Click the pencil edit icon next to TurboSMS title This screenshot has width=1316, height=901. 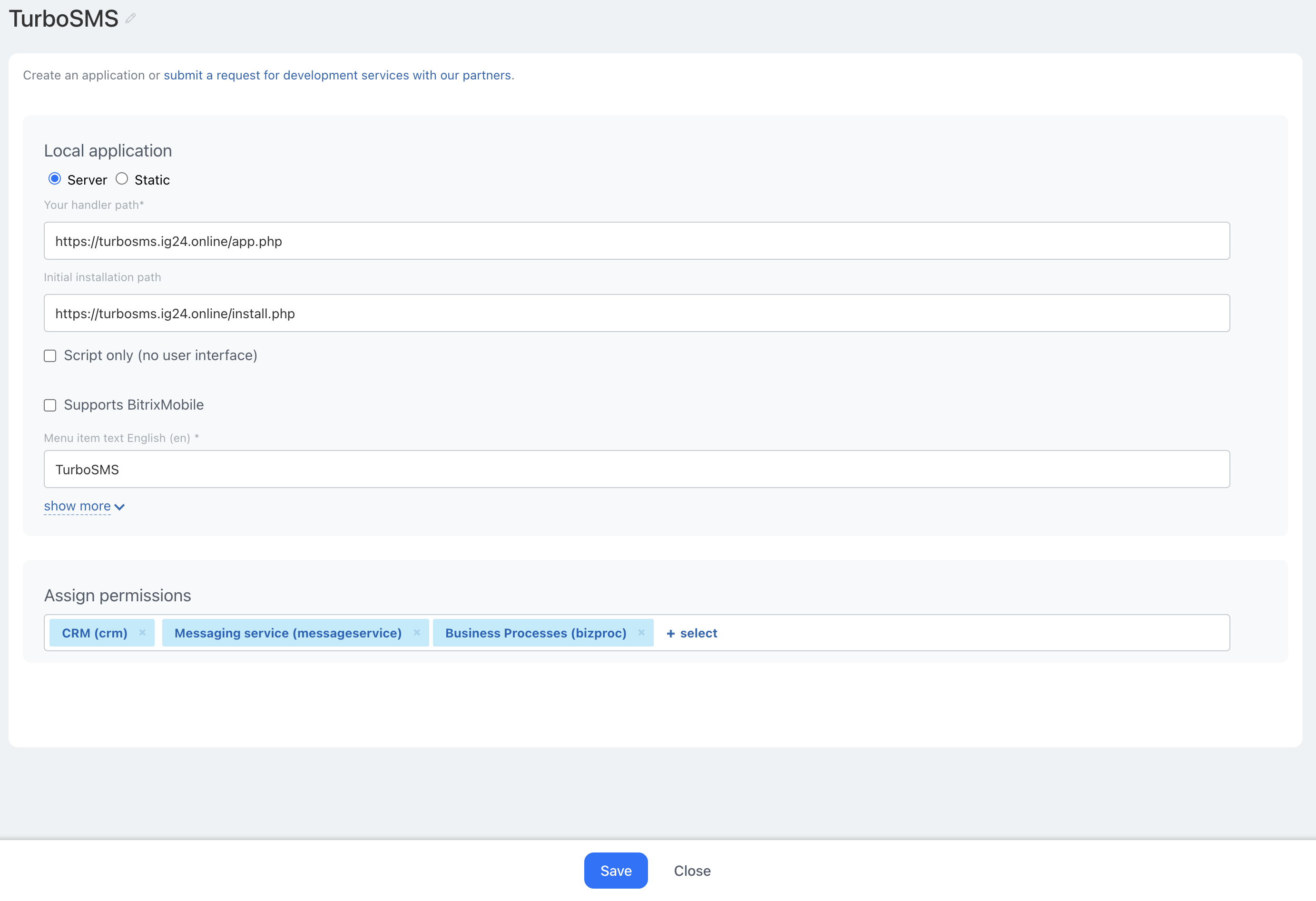point(131,19)
